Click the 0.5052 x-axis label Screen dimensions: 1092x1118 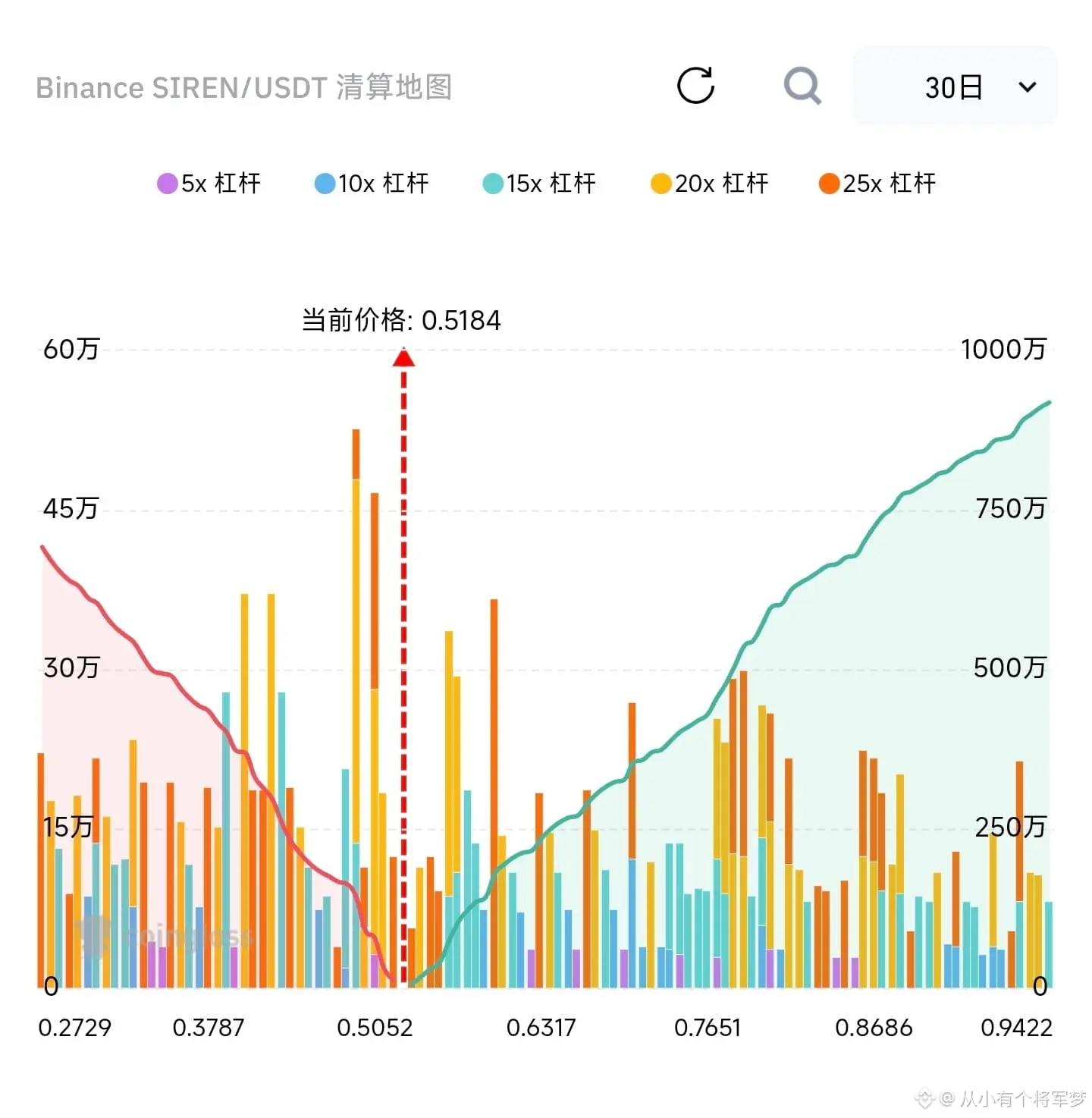[375, 1028]
